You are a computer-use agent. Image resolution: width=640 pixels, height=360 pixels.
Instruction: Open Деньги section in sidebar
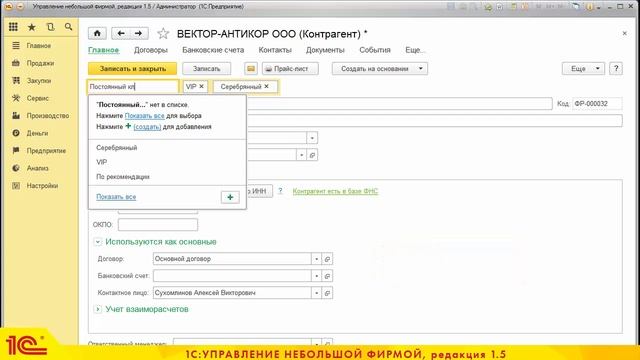(37, 133)
